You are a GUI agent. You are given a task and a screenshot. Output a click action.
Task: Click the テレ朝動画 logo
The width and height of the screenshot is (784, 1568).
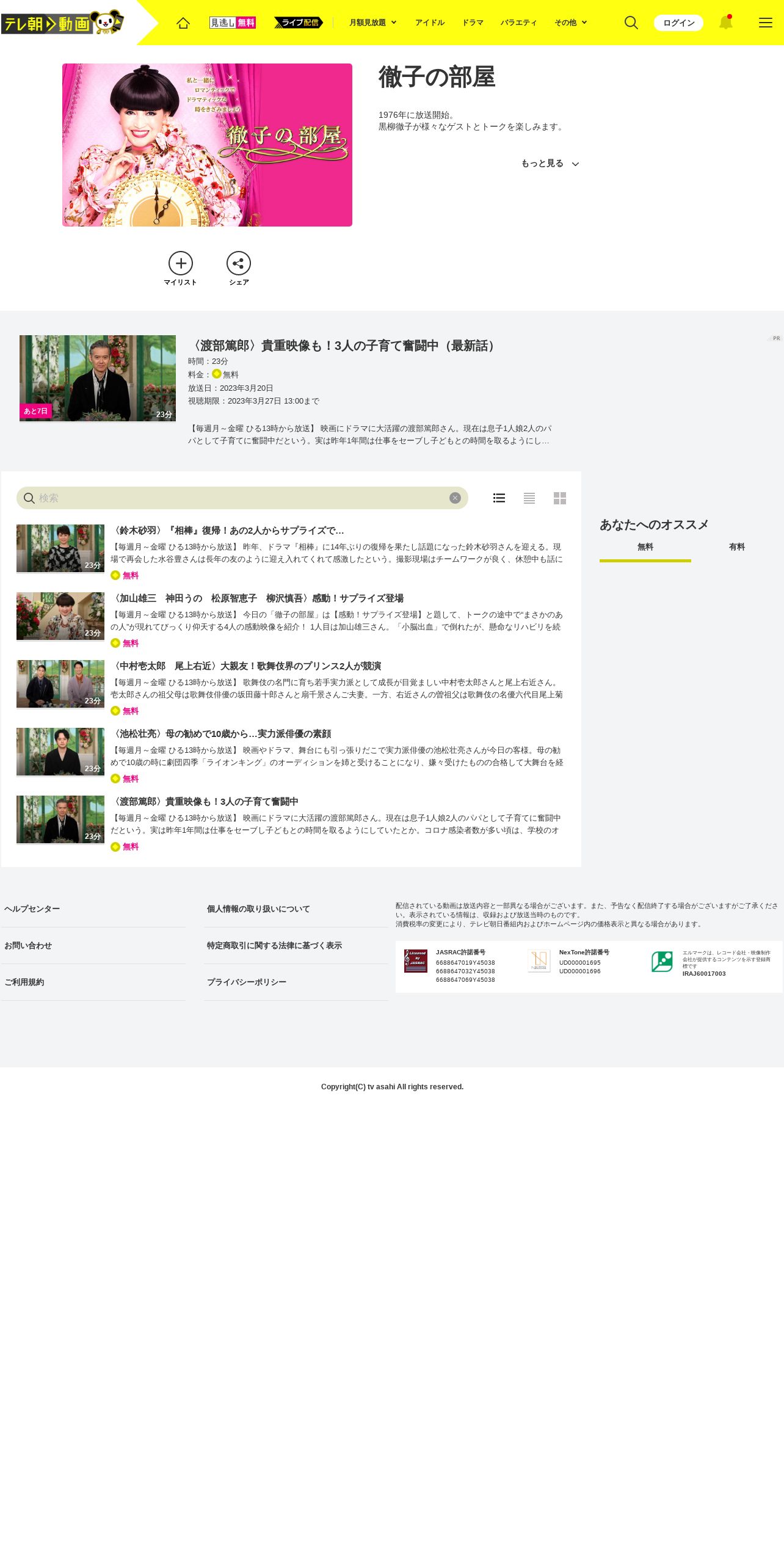coord(62,23)
